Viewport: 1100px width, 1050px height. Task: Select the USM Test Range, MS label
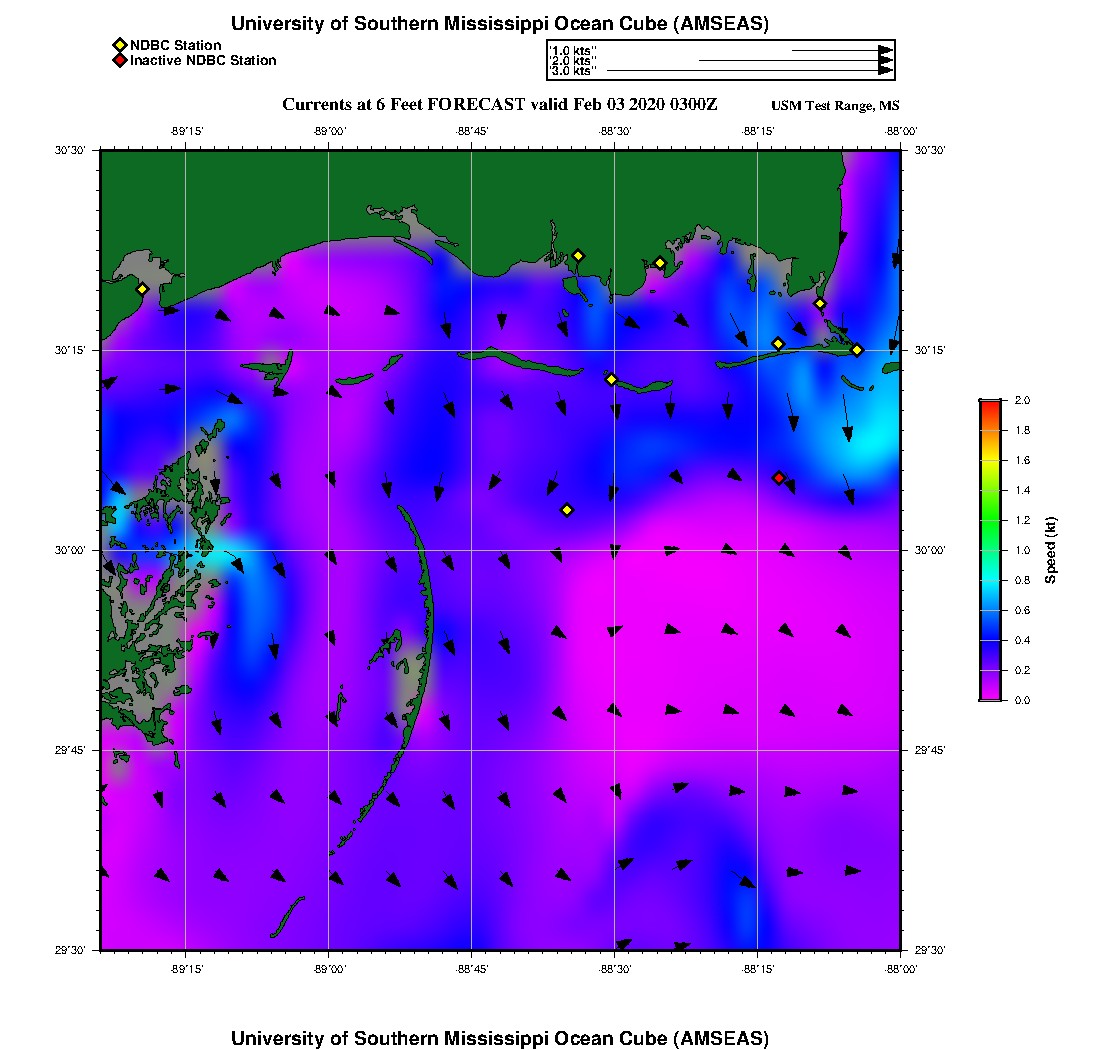tap(835, 107)
